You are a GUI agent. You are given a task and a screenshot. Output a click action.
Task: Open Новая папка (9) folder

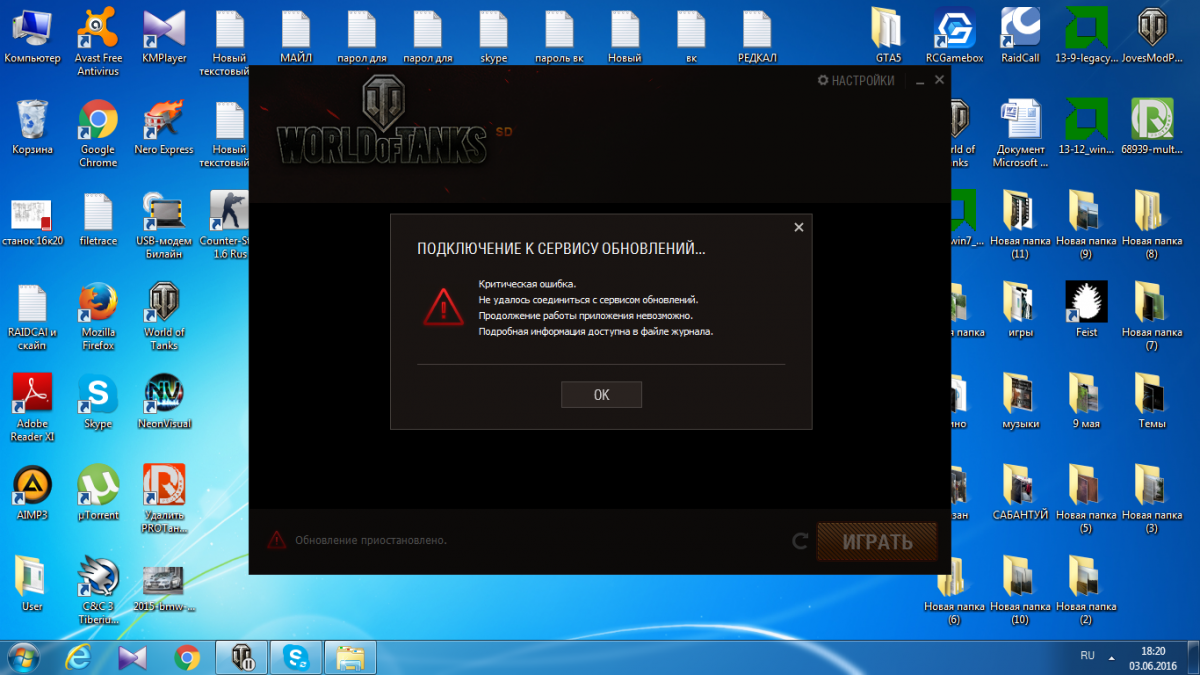pyautogui.click(x=1087, y=225)
